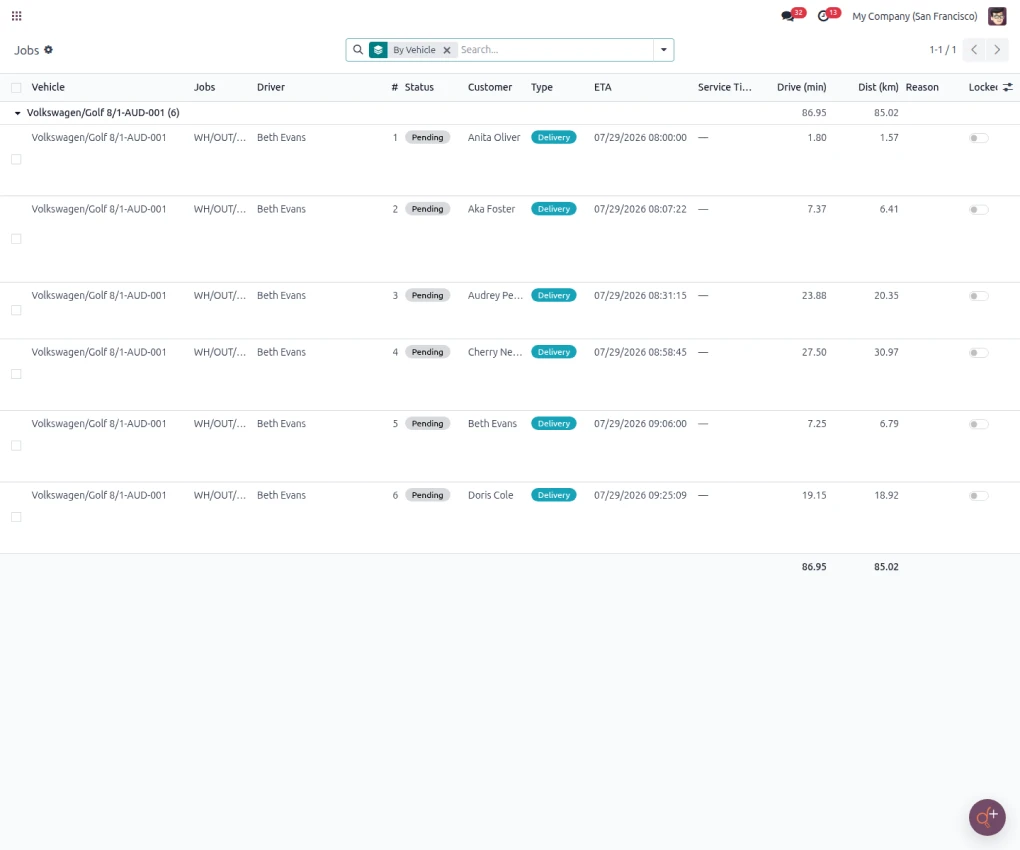
Task: Click distance value 30.97
Action: click(x=886, y=352)
